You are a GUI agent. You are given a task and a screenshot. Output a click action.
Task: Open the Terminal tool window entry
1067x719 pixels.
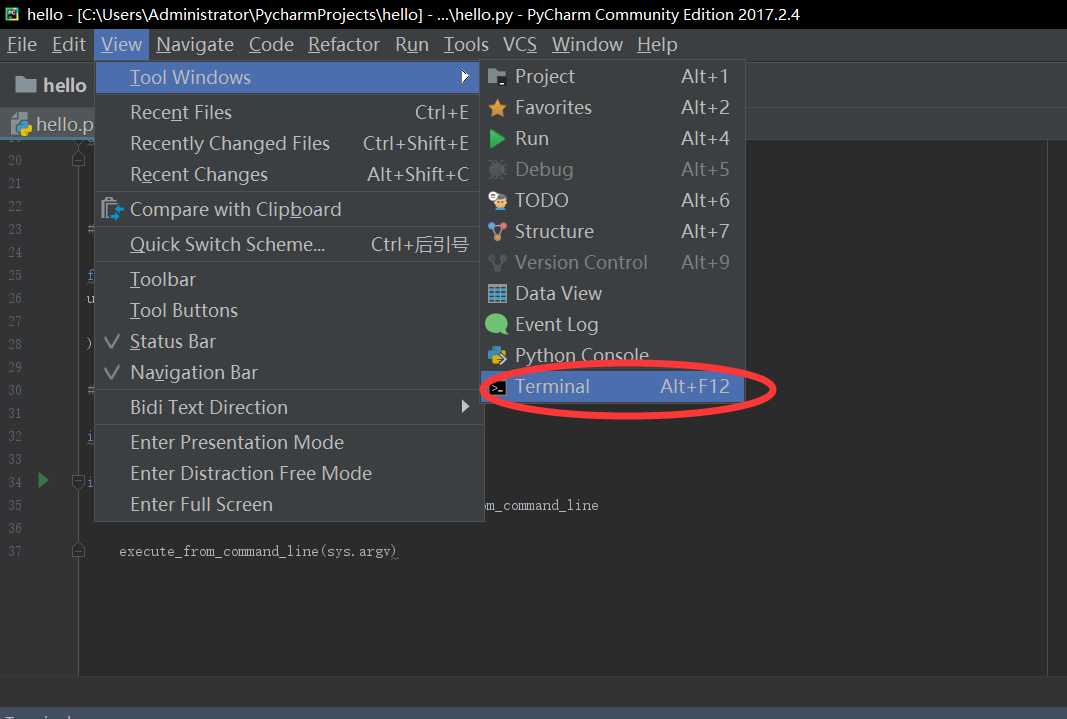[612, 387]
